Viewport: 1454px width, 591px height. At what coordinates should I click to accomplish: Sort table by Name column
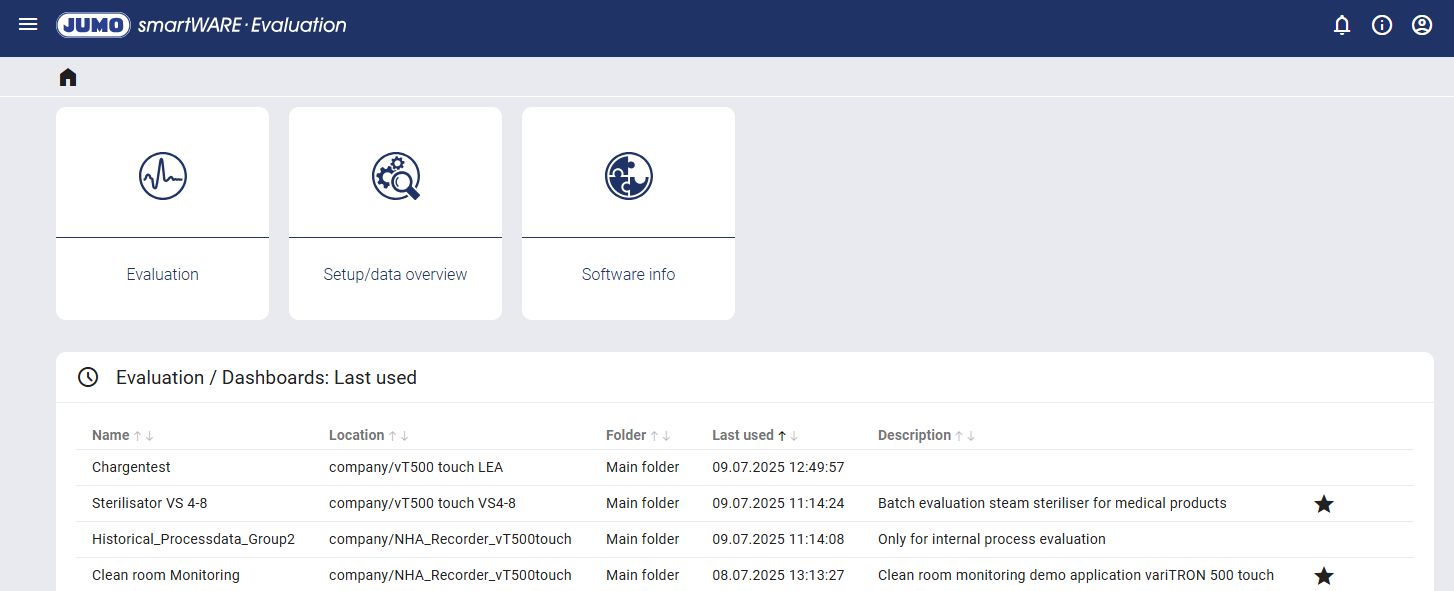pyautogui.click(x=111, y=435)
